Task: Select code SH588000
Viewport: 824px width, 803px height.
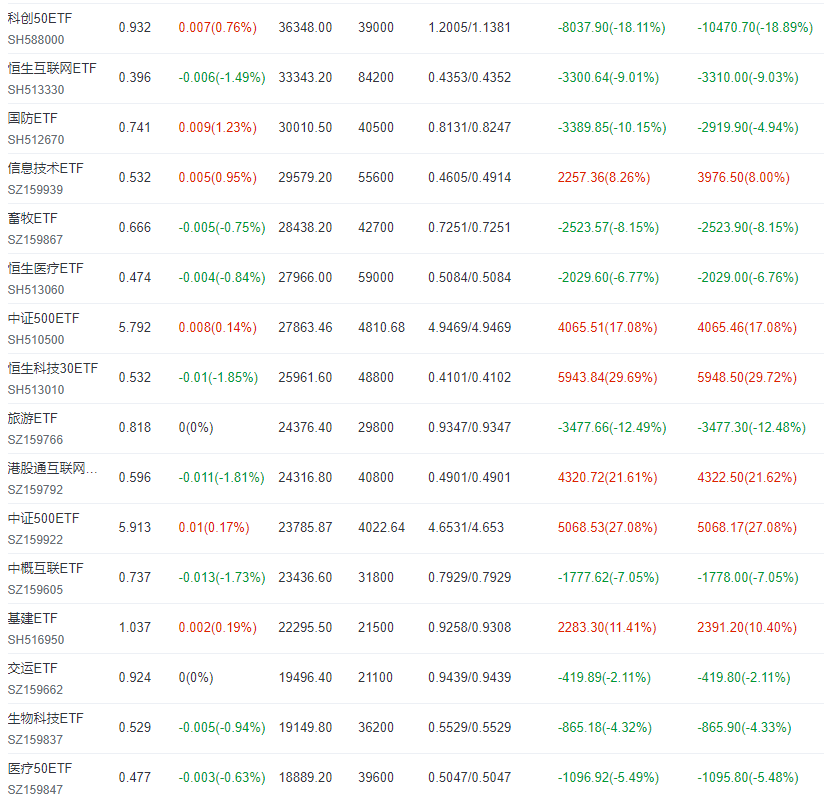Action: click(36, 40)
